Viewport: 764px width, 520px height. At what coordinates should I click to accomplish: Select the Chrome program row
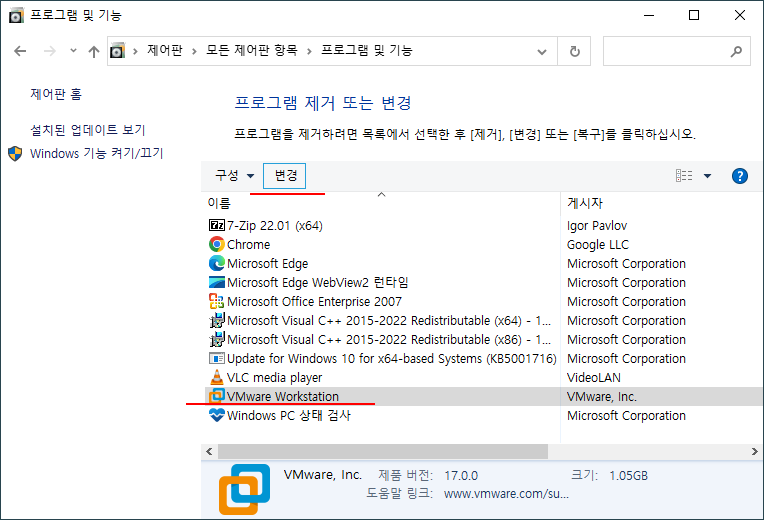pyautogui.click(x=482, y=244)
